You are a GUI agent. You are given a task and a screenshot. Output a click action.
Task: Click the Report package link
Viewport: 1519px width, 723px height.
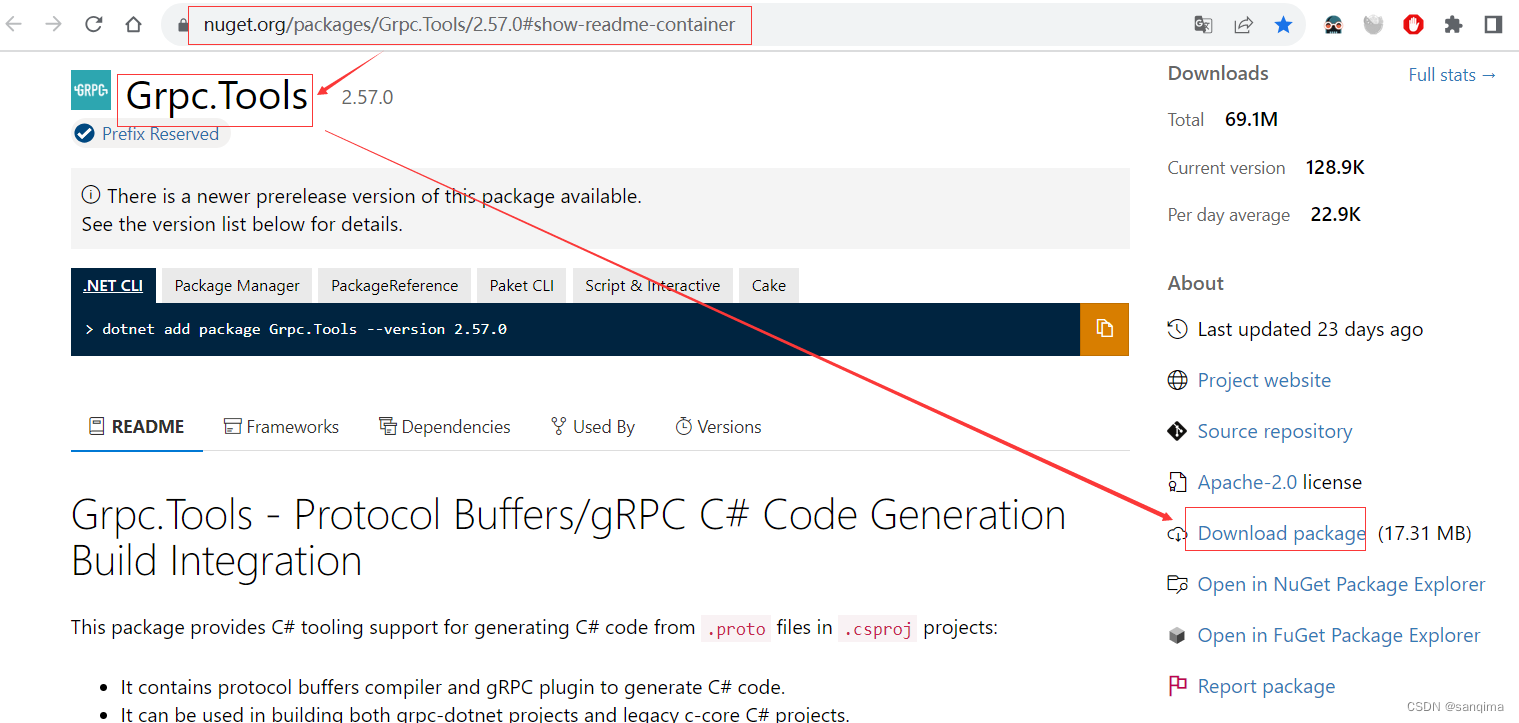pos(1266,686)
